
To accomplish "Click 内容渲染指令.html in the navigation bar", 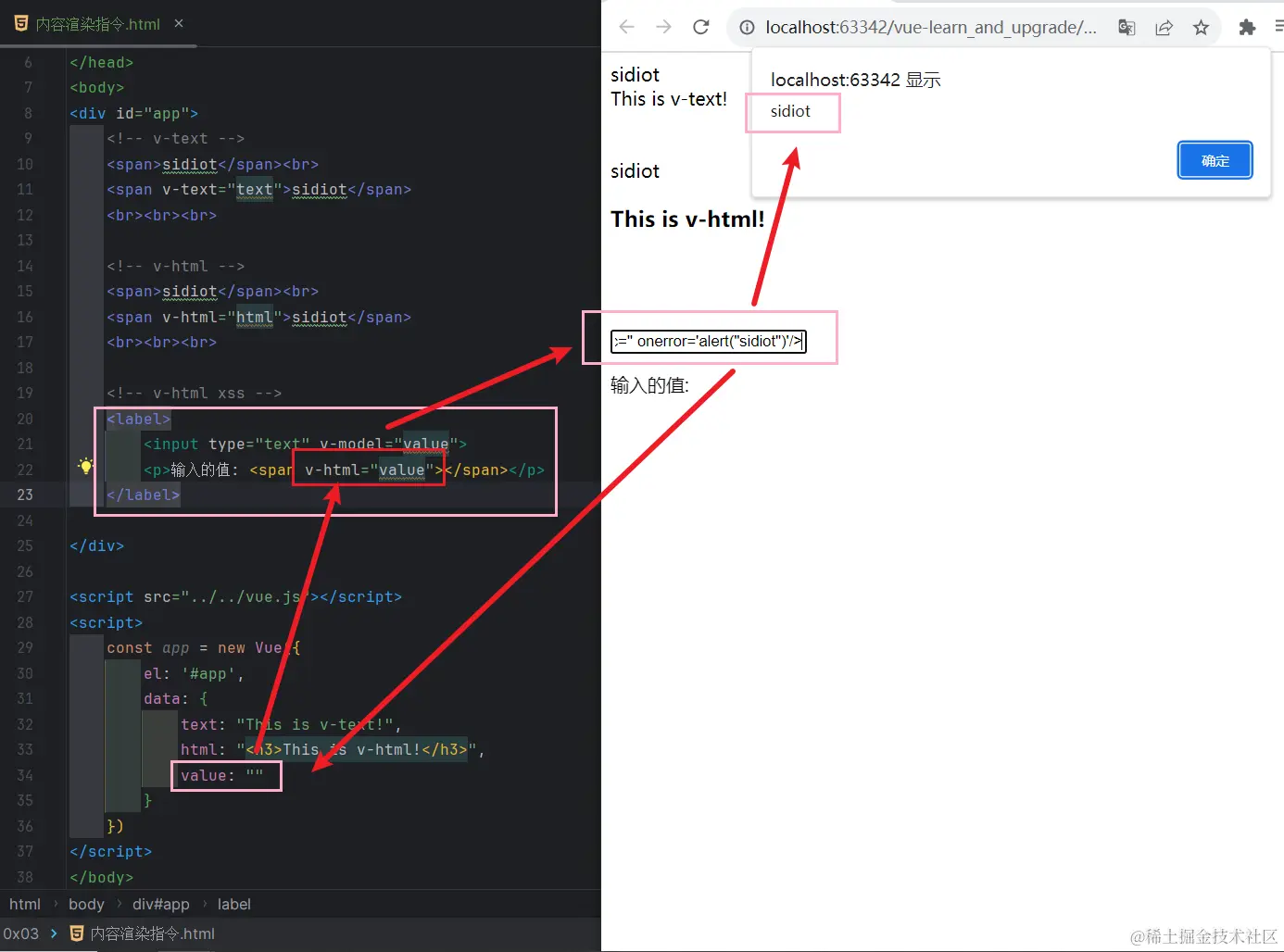I will coord(152,933).
